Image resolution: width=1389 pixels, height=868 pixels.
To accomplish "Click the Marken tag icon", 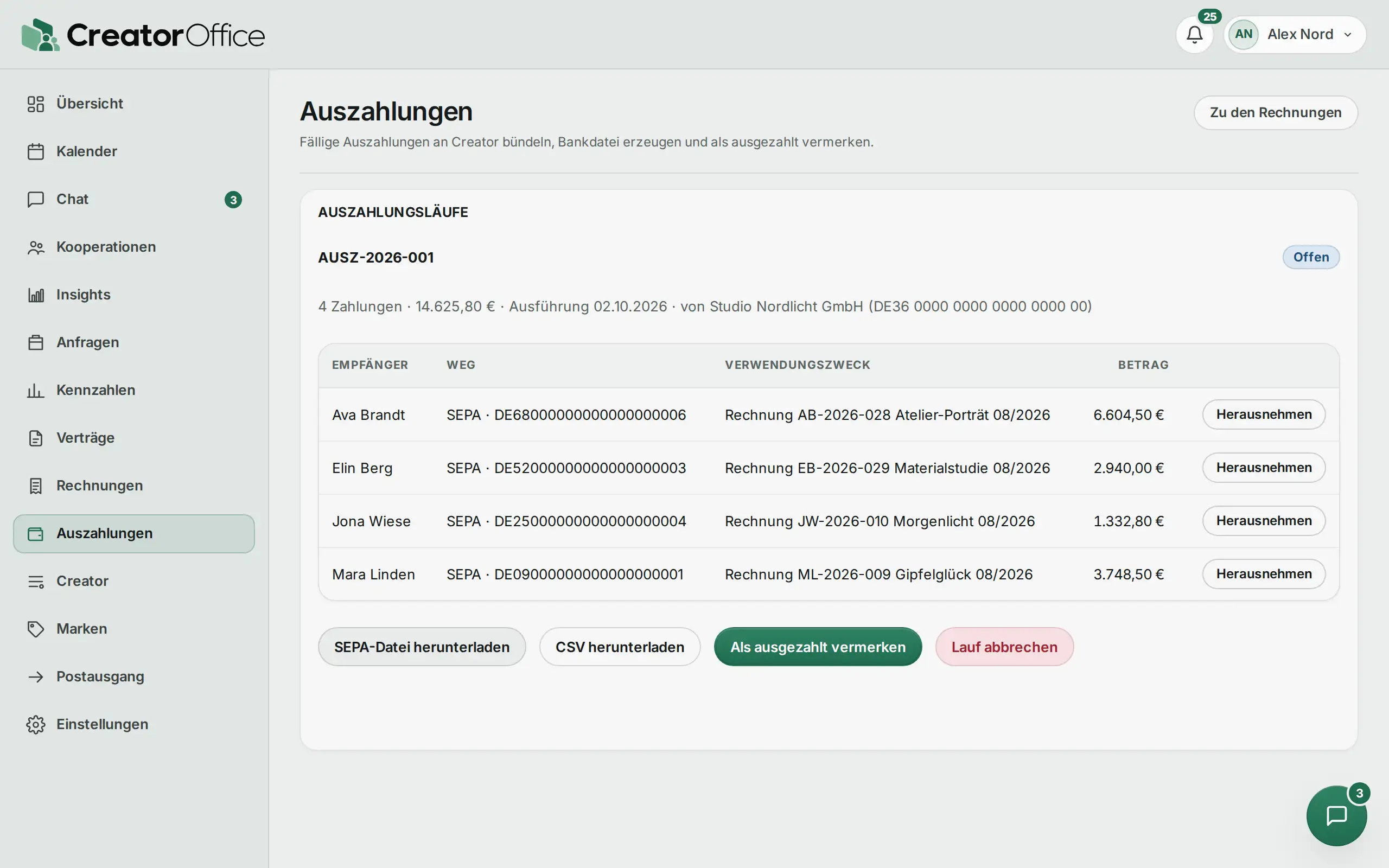I will click(36, 629).
